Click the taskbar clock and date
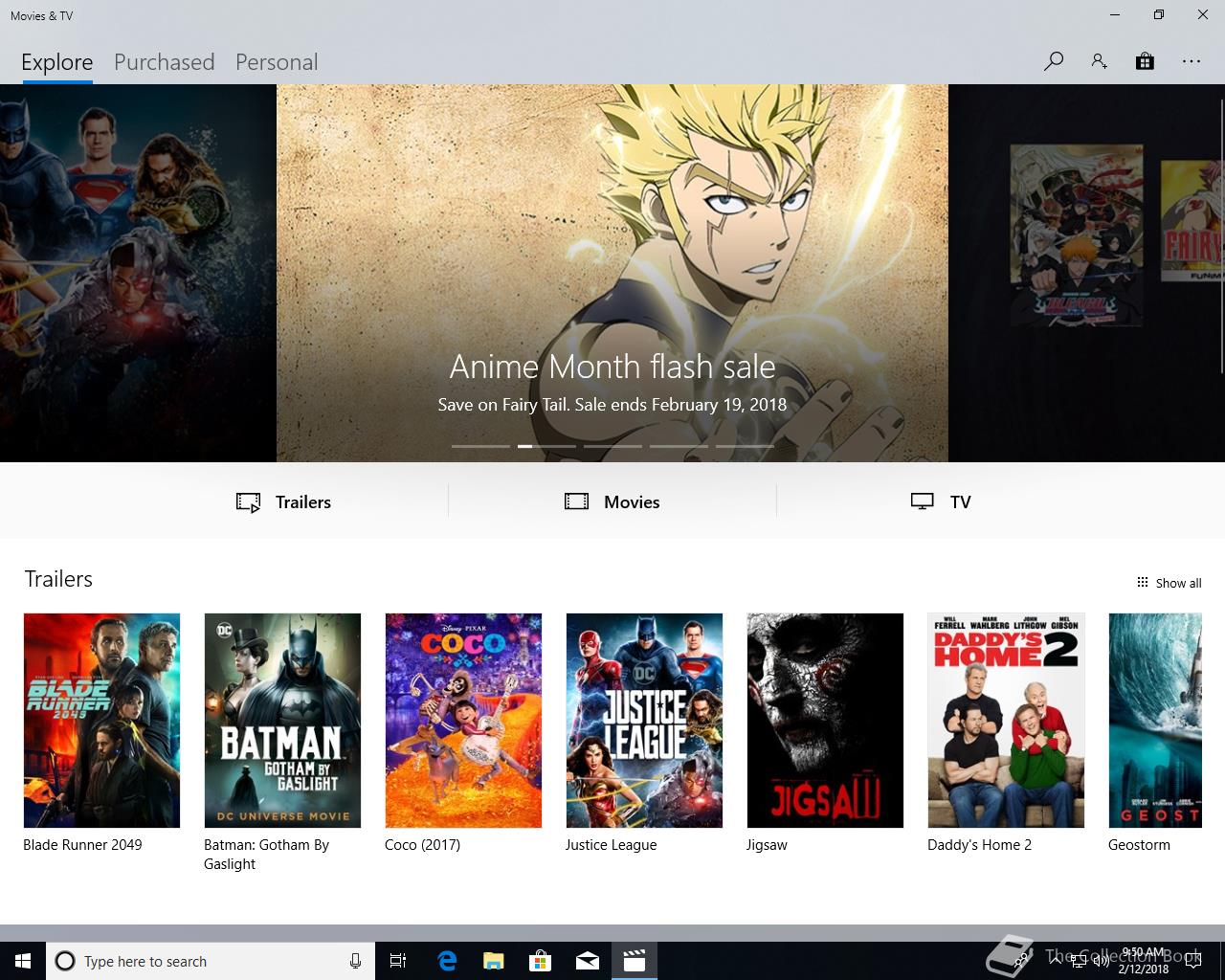The image size is (1225, 980). pos(1144,961)
